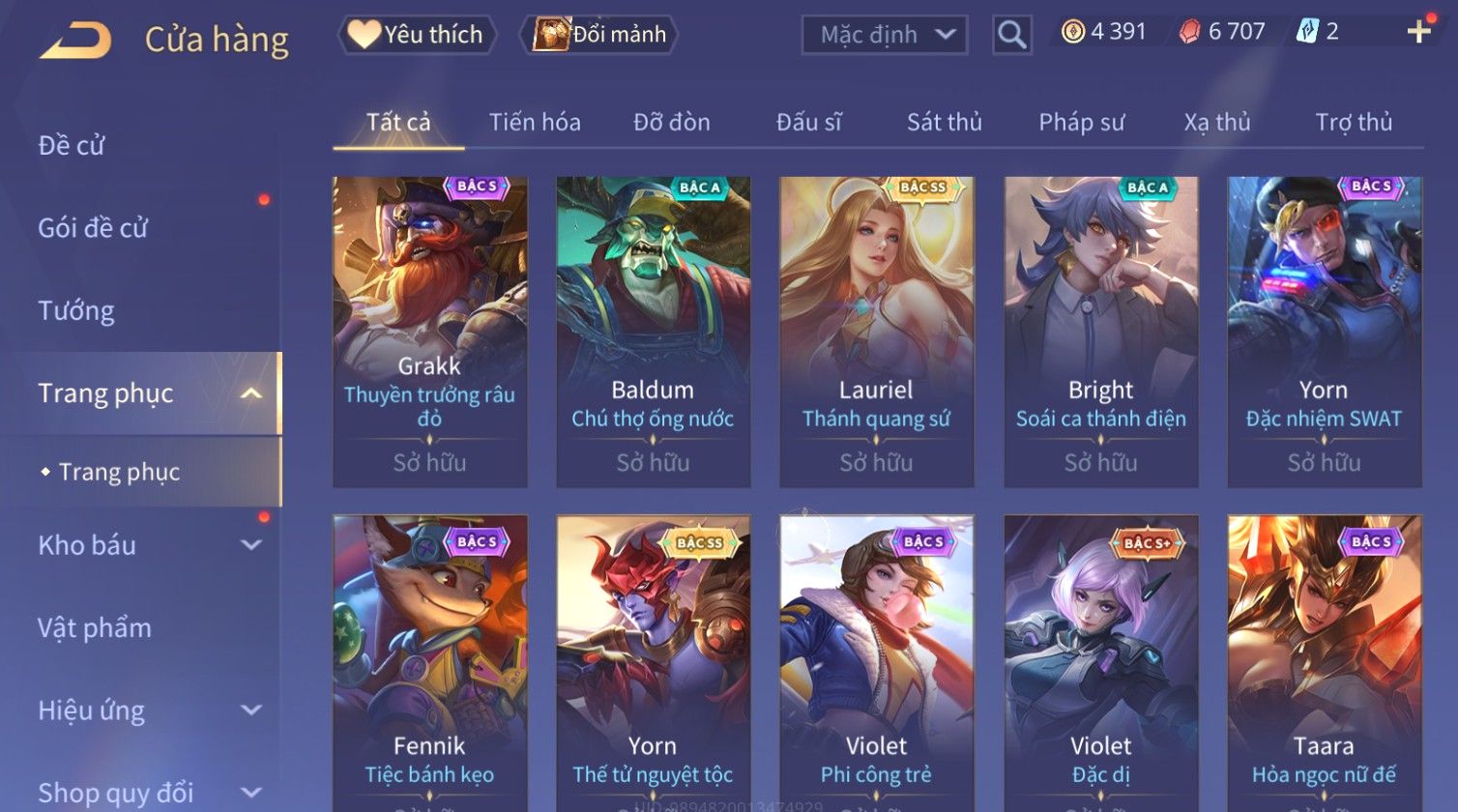Tap the back arrow icon
Image resolution: width=1458 pixels, height=812 pixels.
click(75, 42)
